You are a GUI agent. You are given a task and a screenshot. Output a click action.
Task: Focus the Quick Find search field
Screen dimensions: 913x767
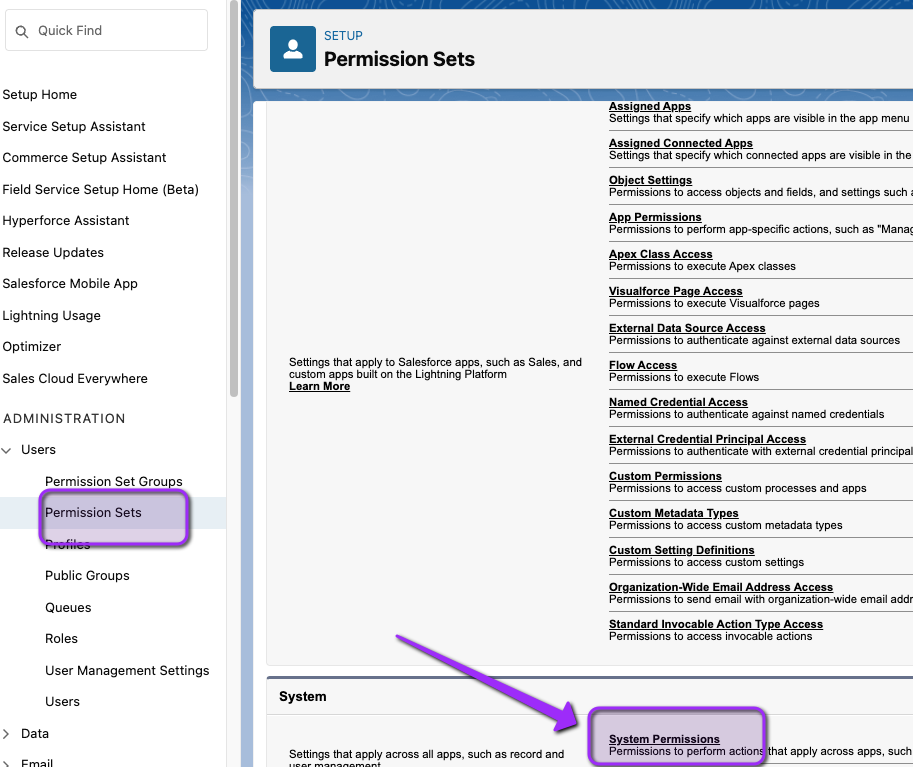pyautogui.click(x=107, y=30)
